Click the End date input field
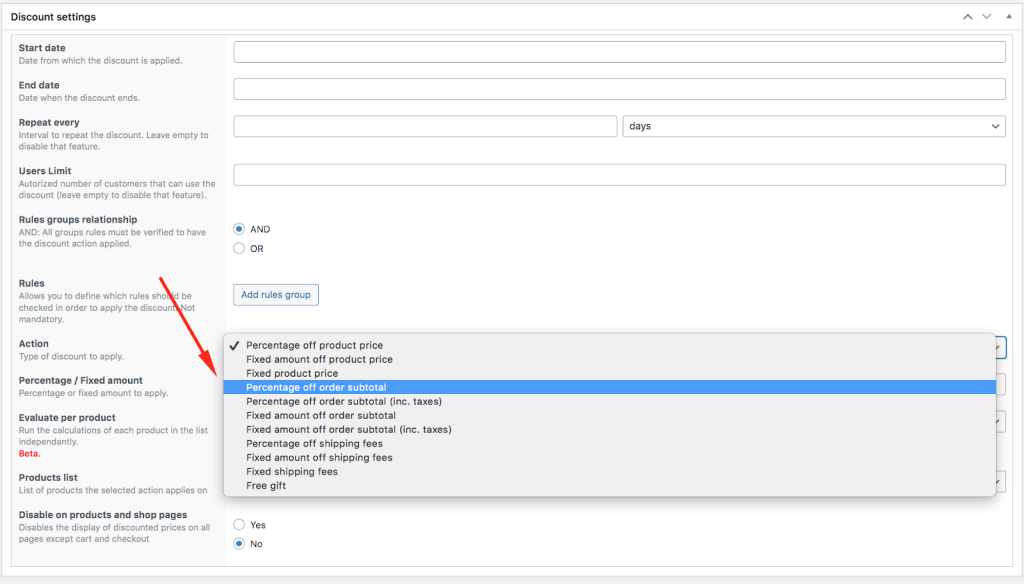This screenshot has width=1024, height=584. [x=619, y=89]
